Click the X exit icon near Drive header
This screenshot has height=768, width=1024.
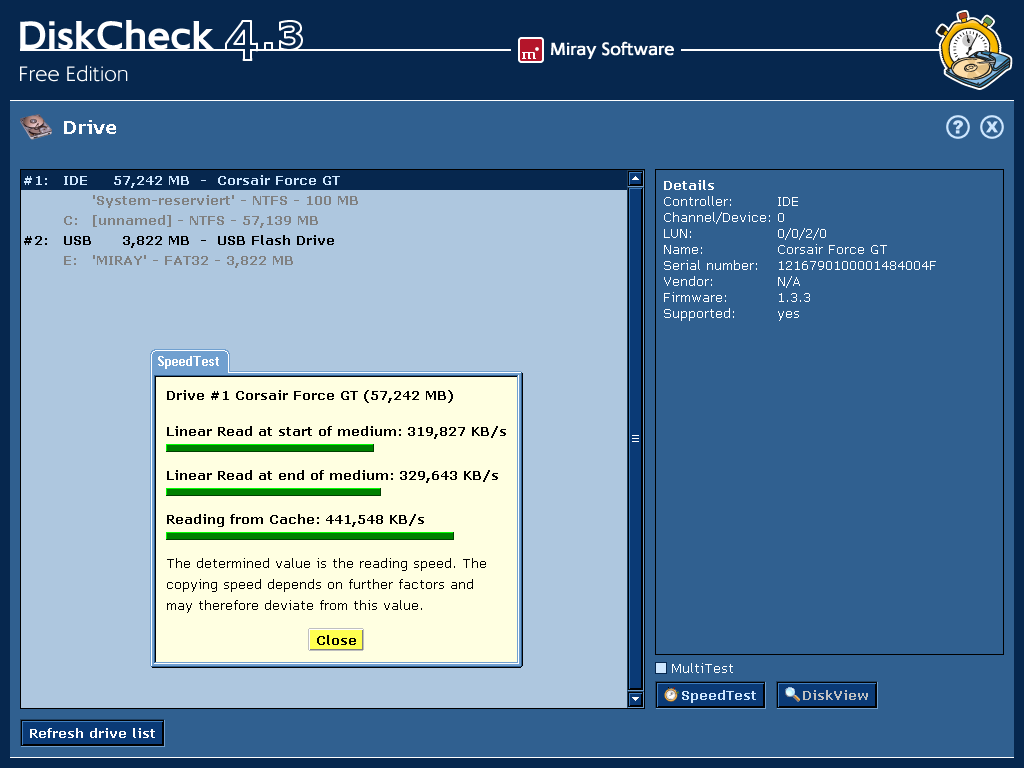[991, 127]
